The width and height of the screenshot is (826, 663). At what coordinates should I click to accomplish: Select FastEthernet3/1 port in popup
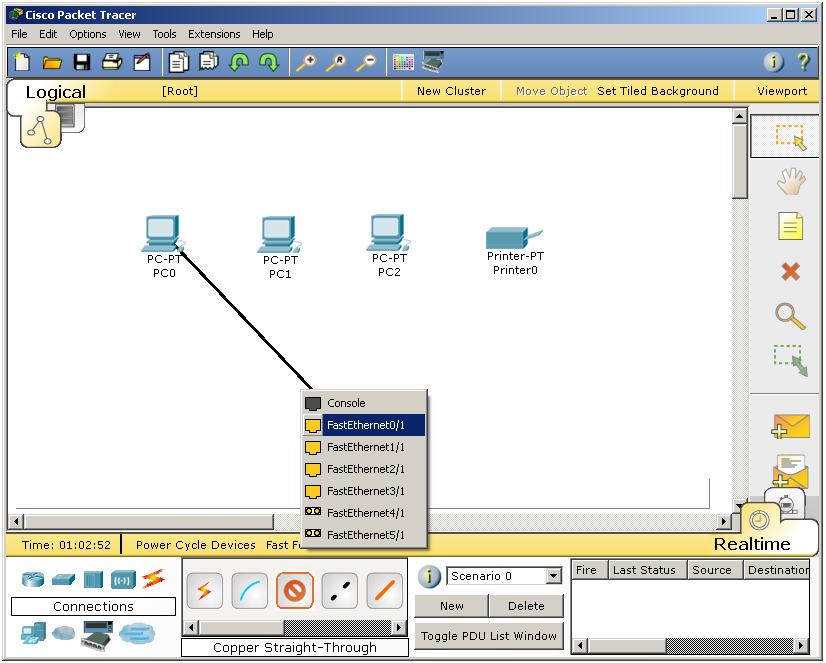364,491
